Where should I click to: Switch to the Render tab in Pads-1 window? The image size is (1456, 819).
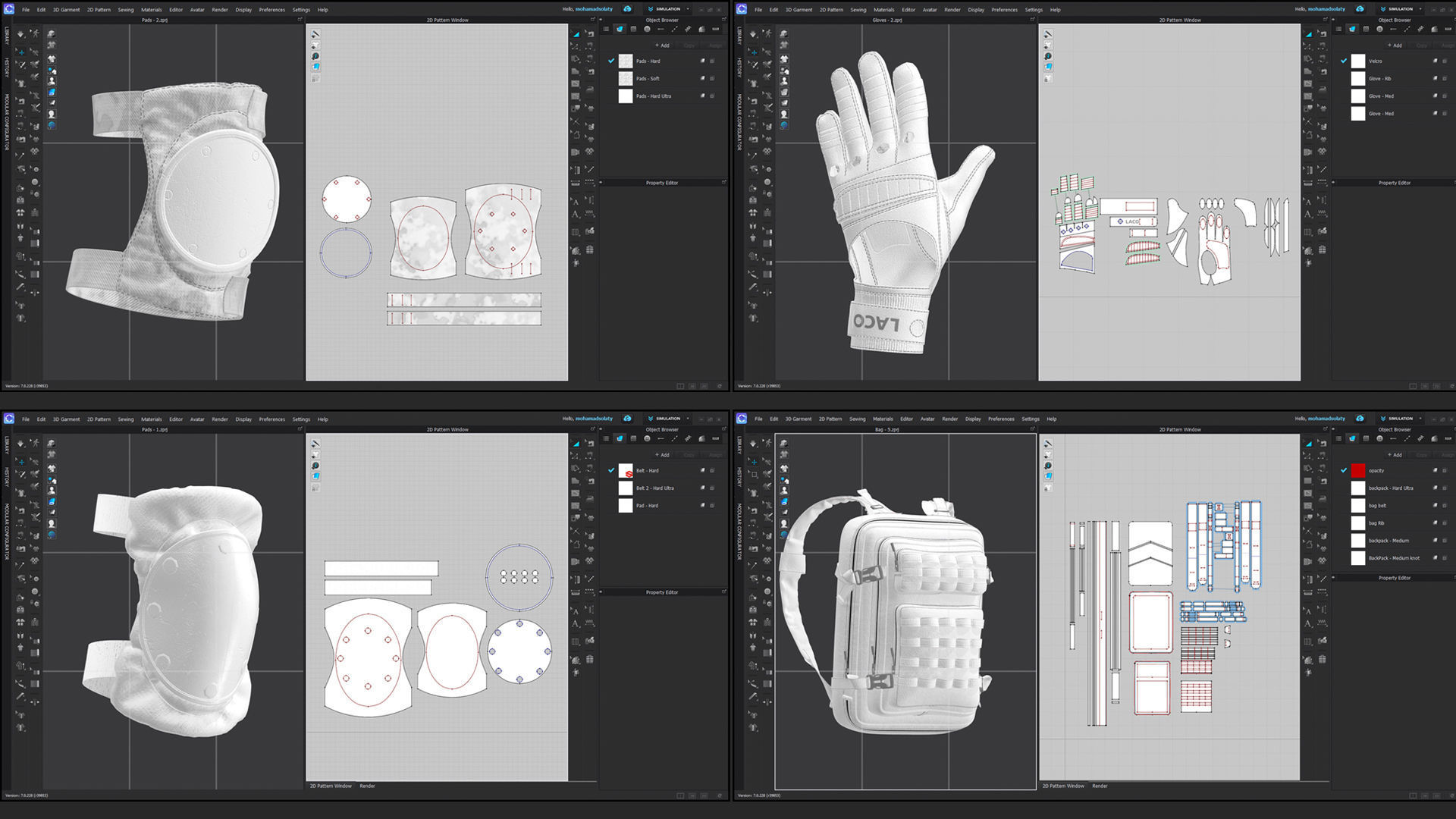tap(367, 786)
